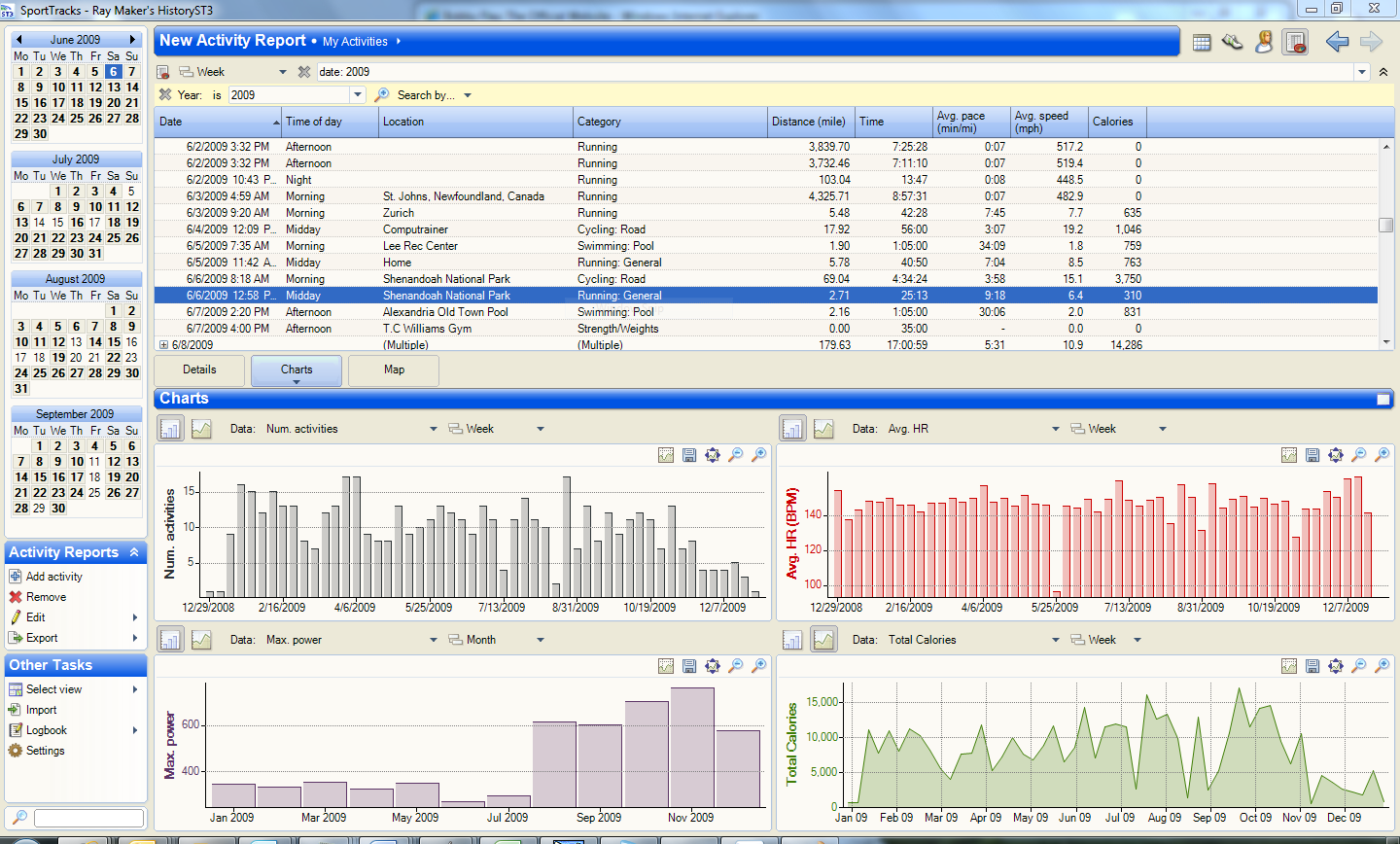Click the Activity Reports view icon
This screenshot has height=844, width=1400.
[x=1295, y=42]
